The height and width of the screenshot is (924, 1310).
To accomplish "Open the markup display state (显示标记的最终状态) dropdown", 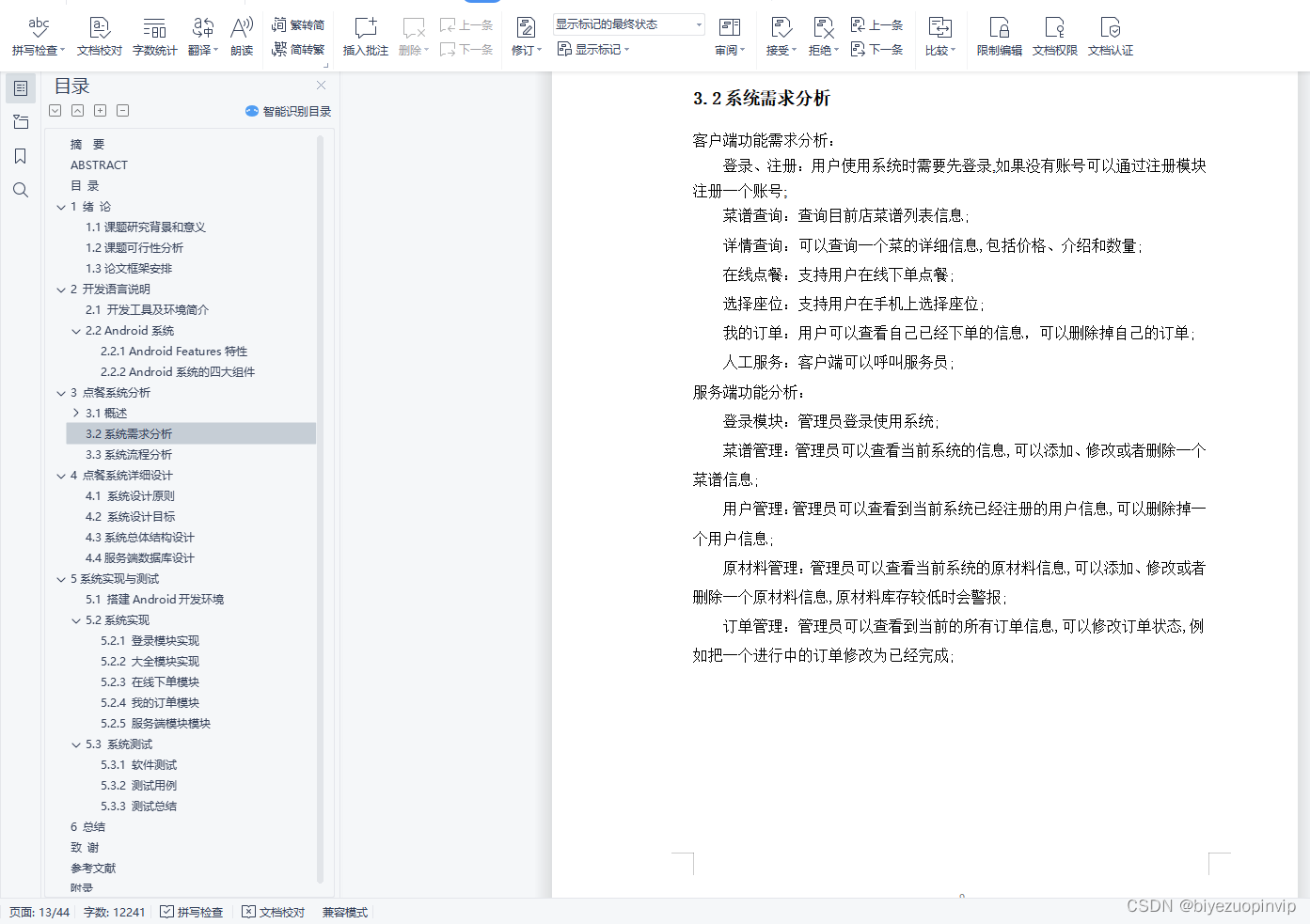I will click(x=628, y=24).
